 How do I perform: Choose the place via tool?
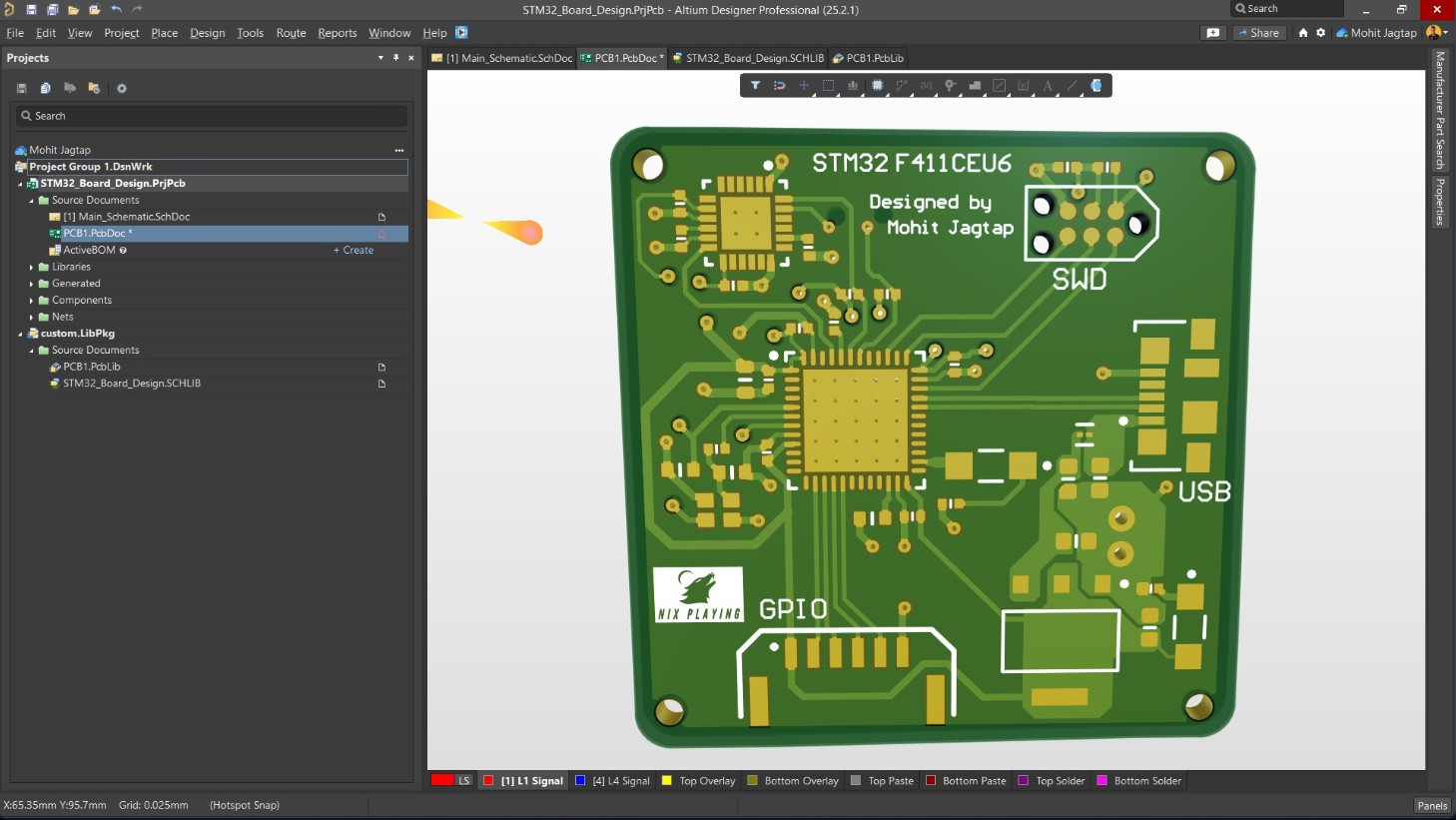click(951, 86)
